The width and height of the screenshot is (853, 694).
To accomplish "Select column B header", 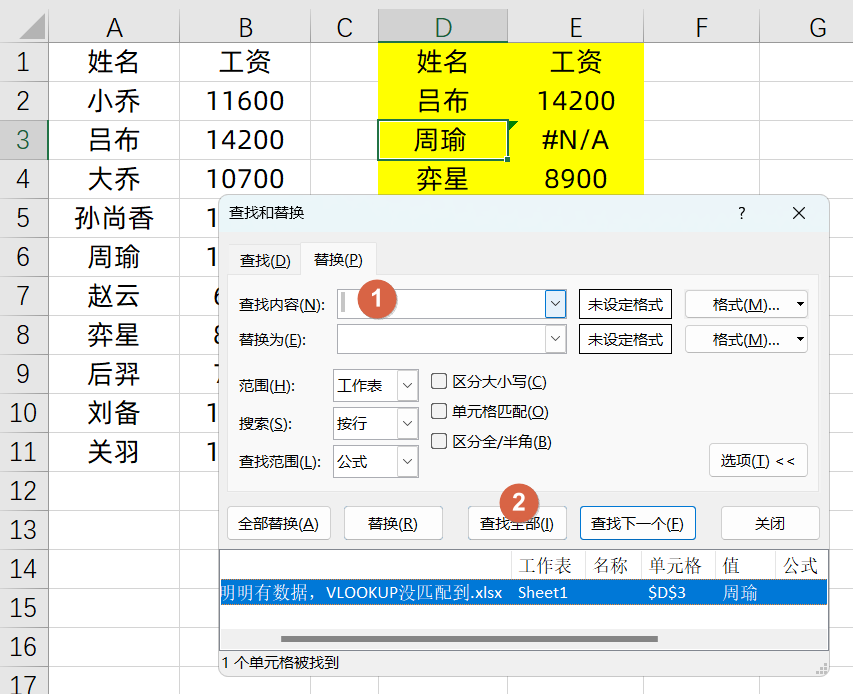I will [x=245, y=27].
